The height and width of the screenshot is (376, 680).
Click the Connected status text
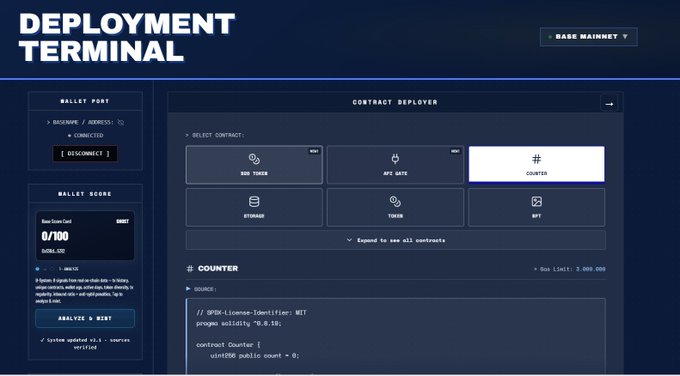(x=85, y=135)
